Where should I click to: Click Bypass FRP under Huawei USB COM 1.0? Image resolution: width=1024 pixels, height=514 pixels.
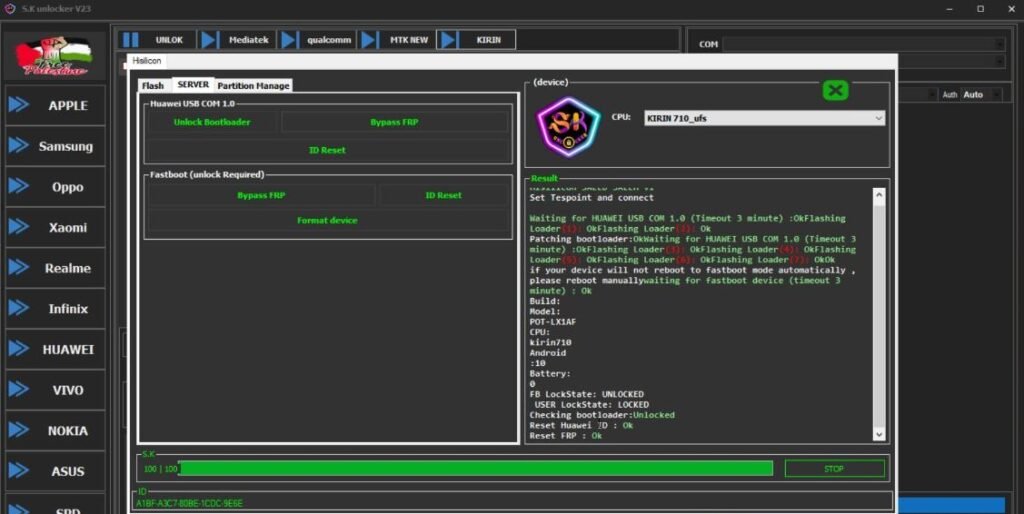[394, 122]
